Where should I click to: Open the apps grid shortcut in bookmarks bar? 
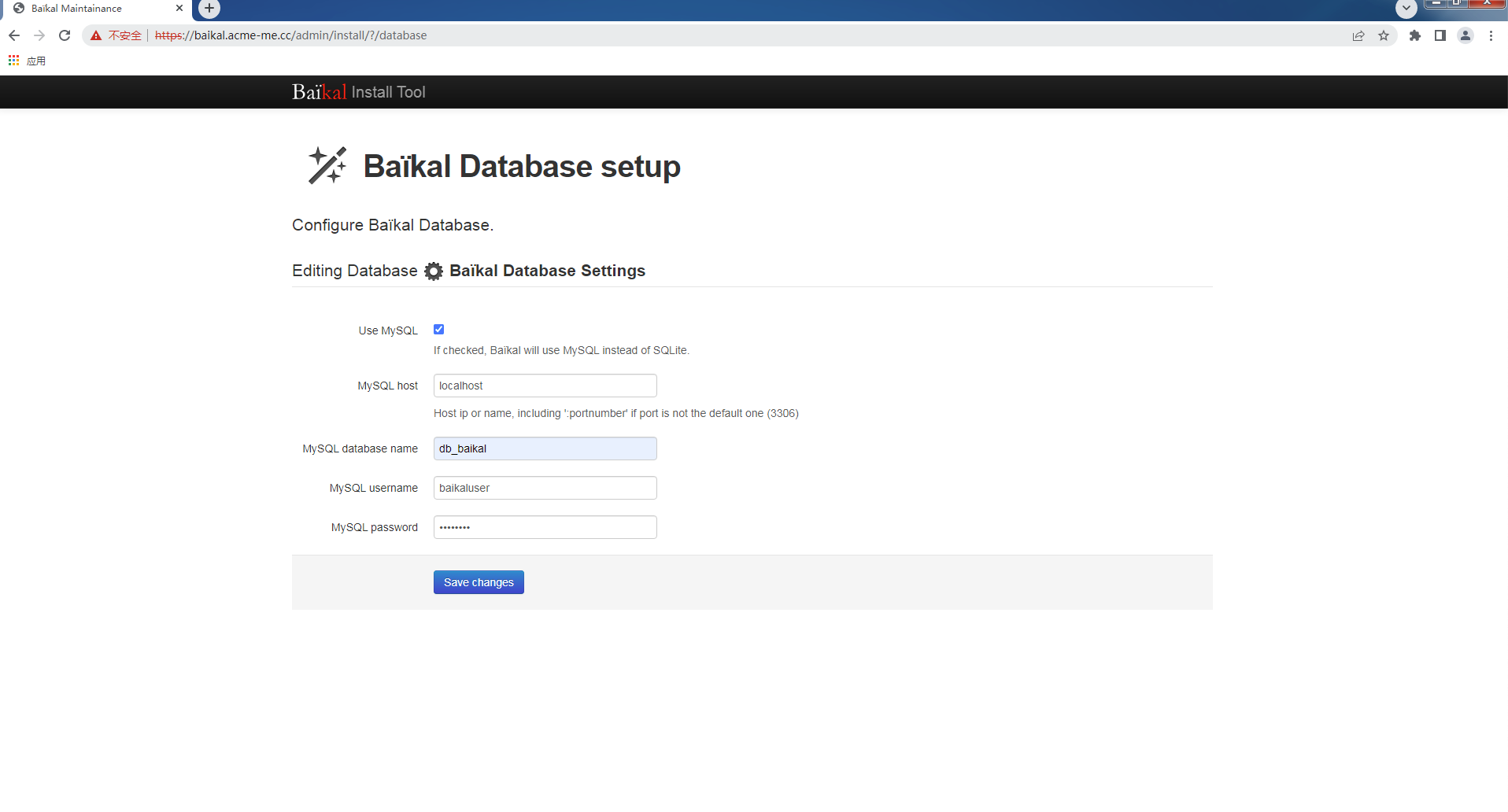tap(13, 61)
